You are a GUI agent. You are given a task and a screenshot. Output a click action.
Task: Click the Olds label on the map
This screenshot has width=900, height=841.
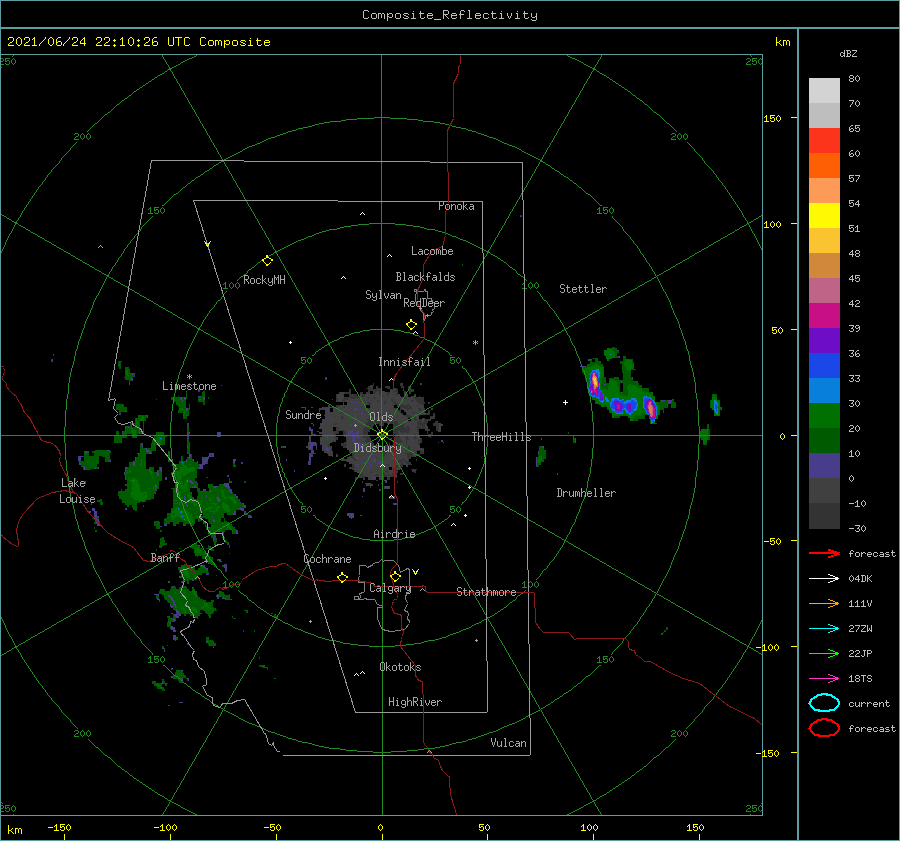tap(381, 417)
